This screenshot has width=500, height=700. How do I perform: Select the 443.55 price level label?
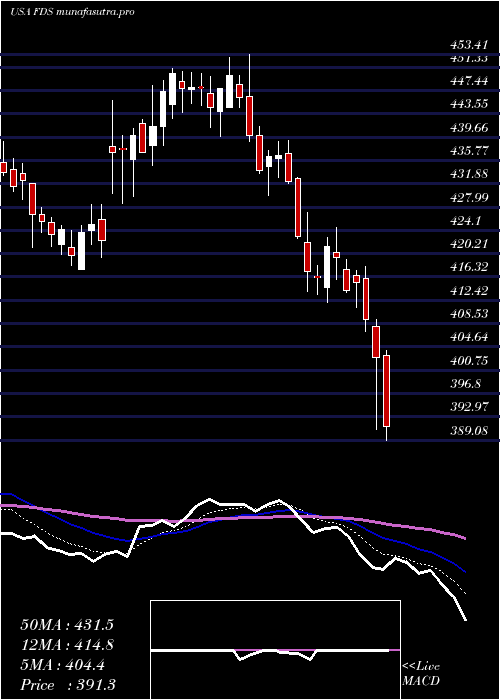click(x=471, y=104)
